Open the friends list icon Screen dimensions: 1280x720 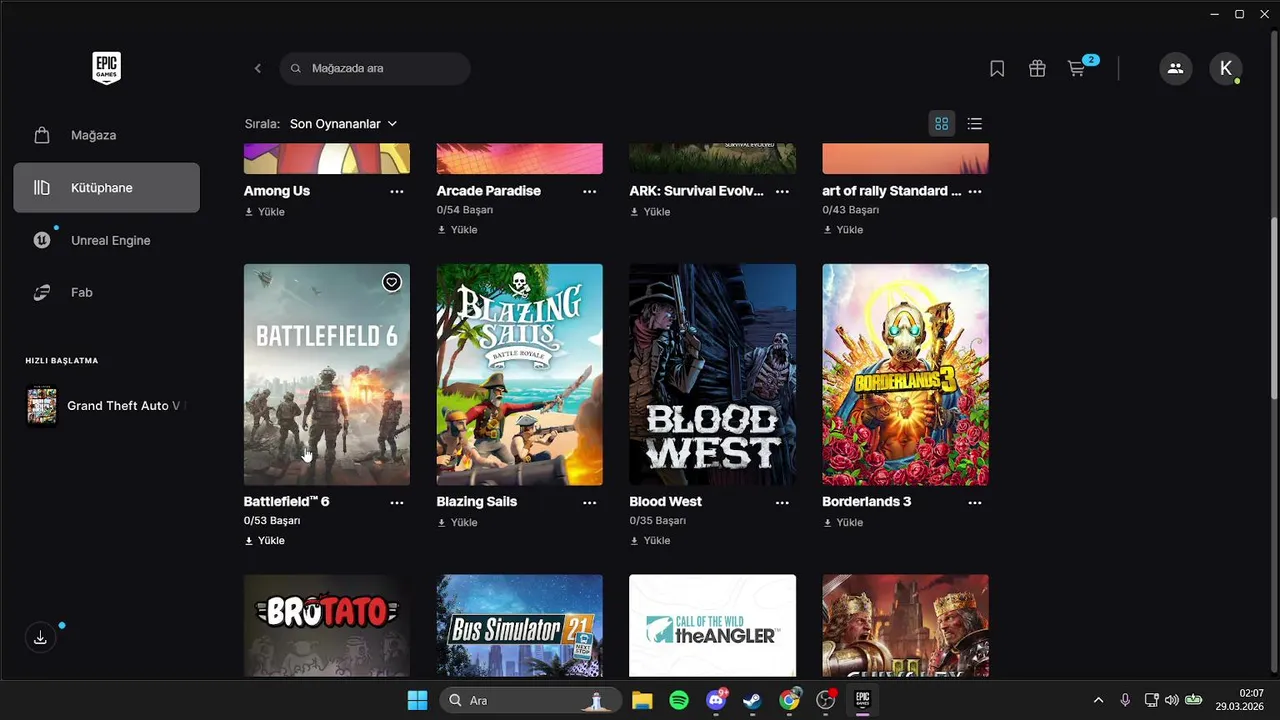tap(1176, 68)
